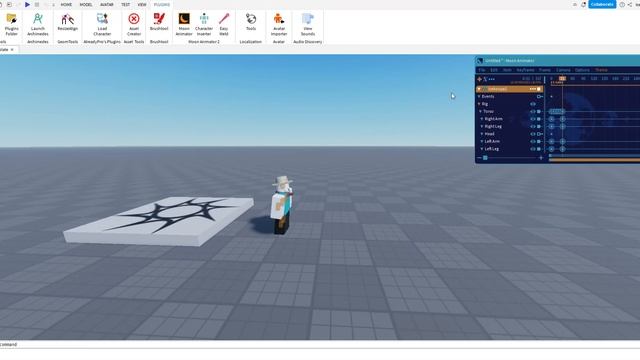Open the PLUGINS ribbon tab
640x360 pixels.
pos(162,4)
